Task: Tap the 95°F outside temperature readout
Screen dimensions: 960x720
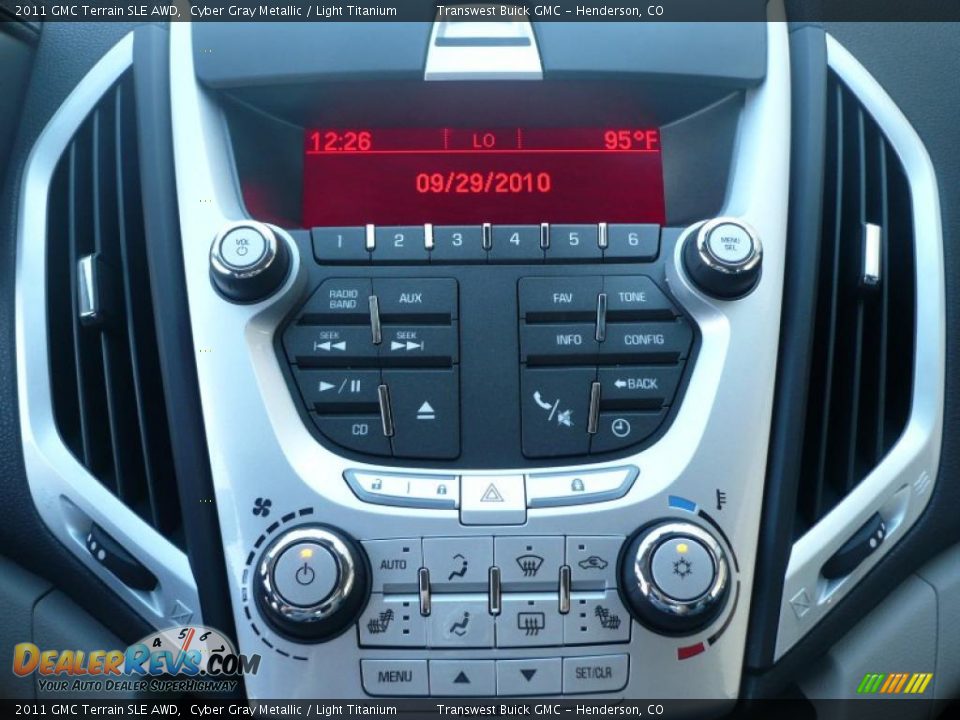Action: (x=630, y=140)
